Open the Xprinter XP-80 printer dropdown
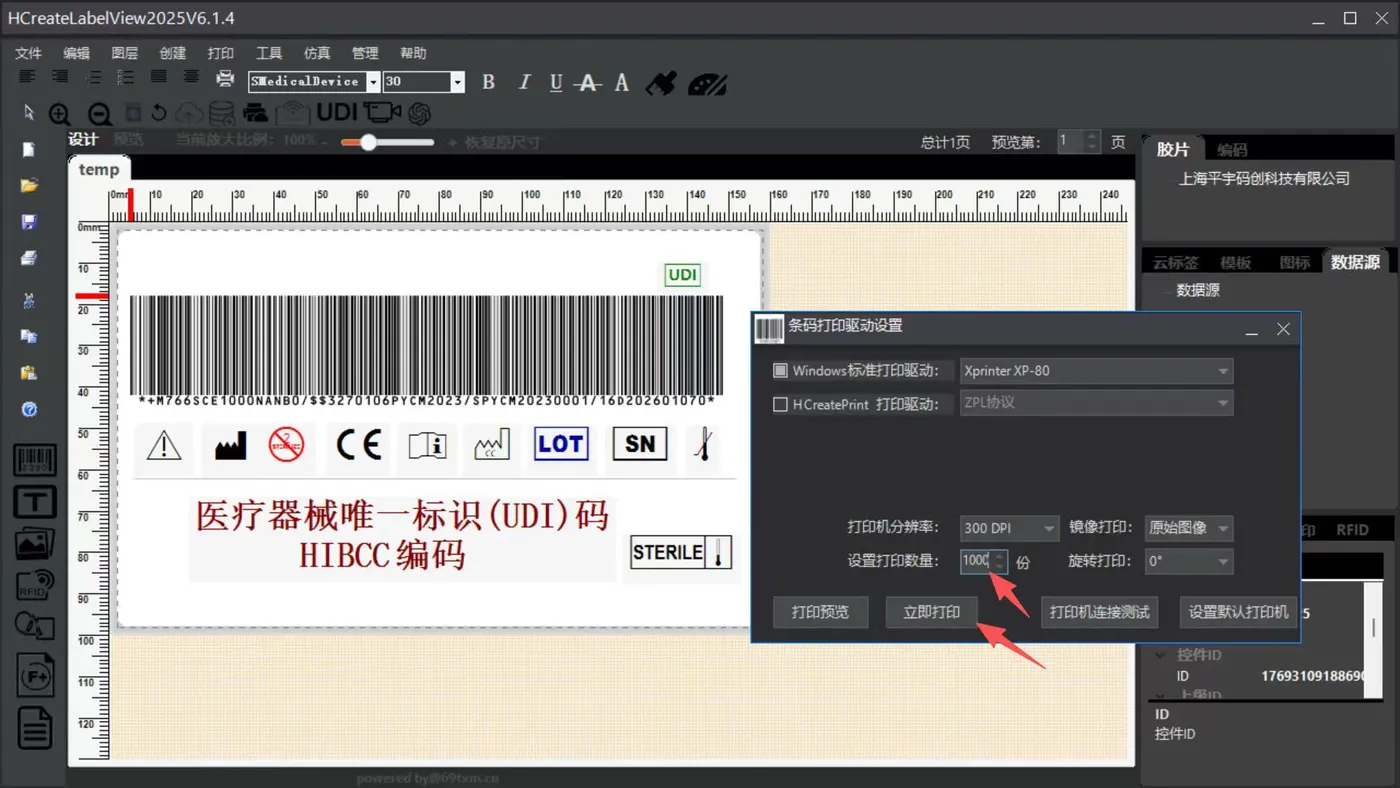Image resolution: width=1400 pixels, height=788 pixels. pos(1096,371)
